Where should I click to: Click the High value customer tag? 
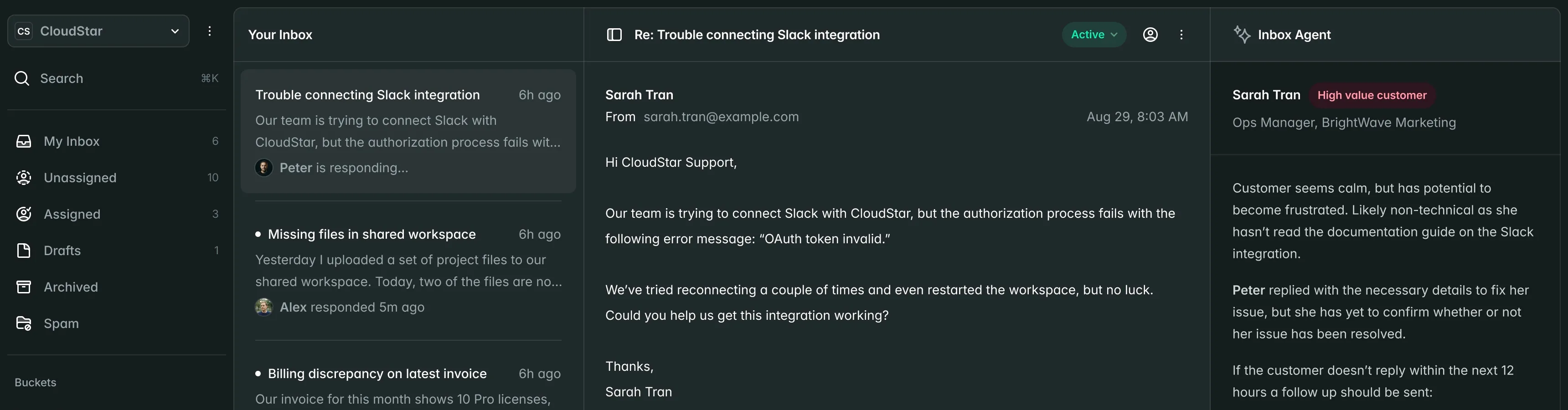[1372, 96]
